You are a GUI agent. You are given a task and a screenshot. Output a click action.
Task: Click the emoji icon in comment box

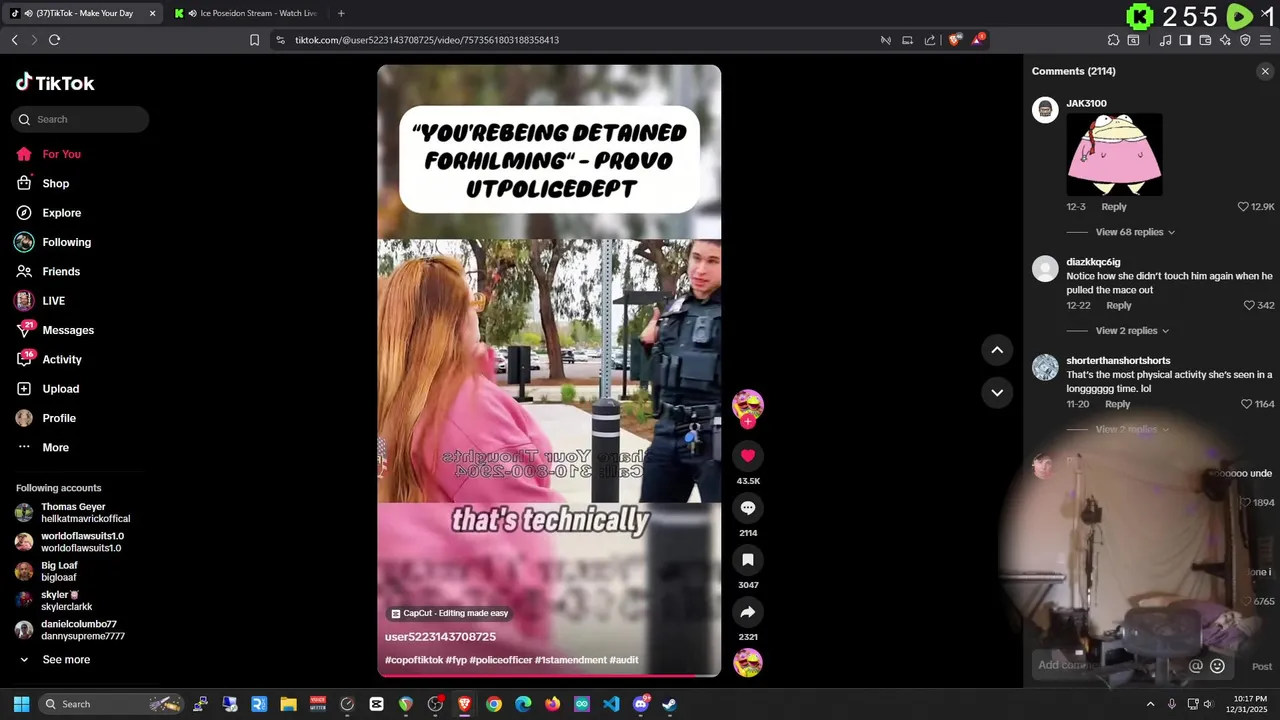point(1217,666)
